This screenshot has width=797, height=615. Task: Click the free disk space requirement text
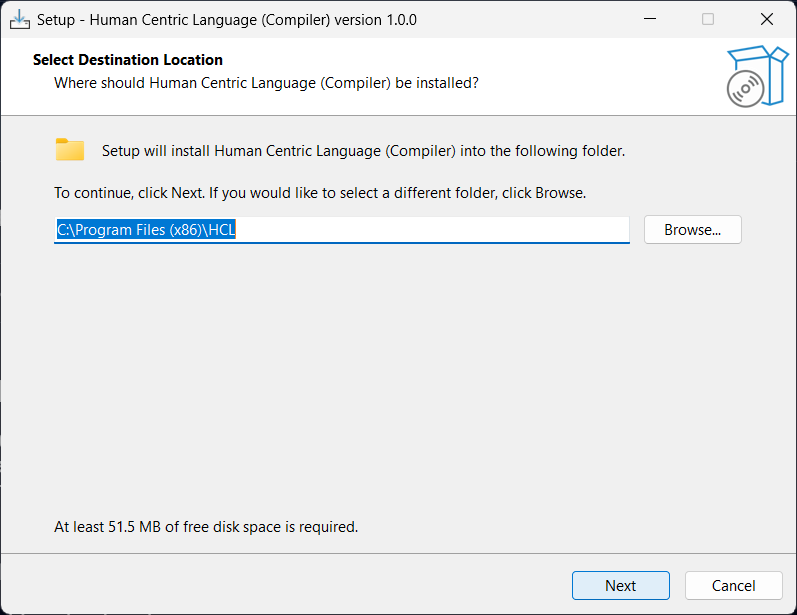206,526
